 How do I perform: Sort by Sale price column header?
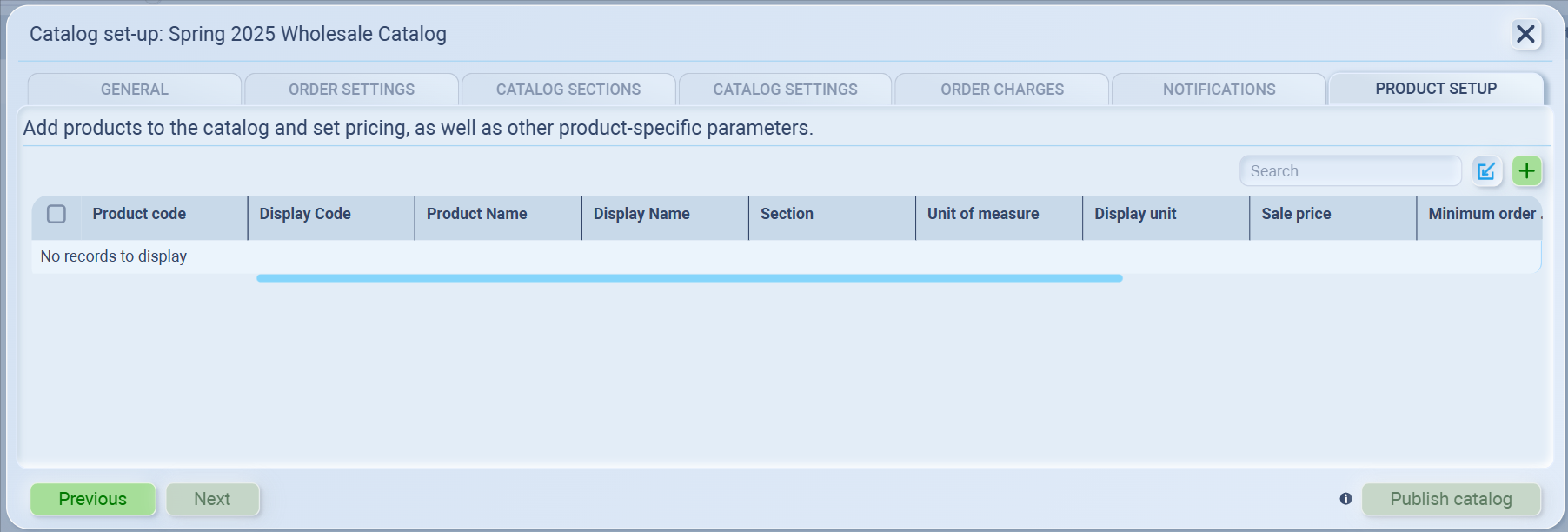pyautogui.click(x=1296, y=214)
